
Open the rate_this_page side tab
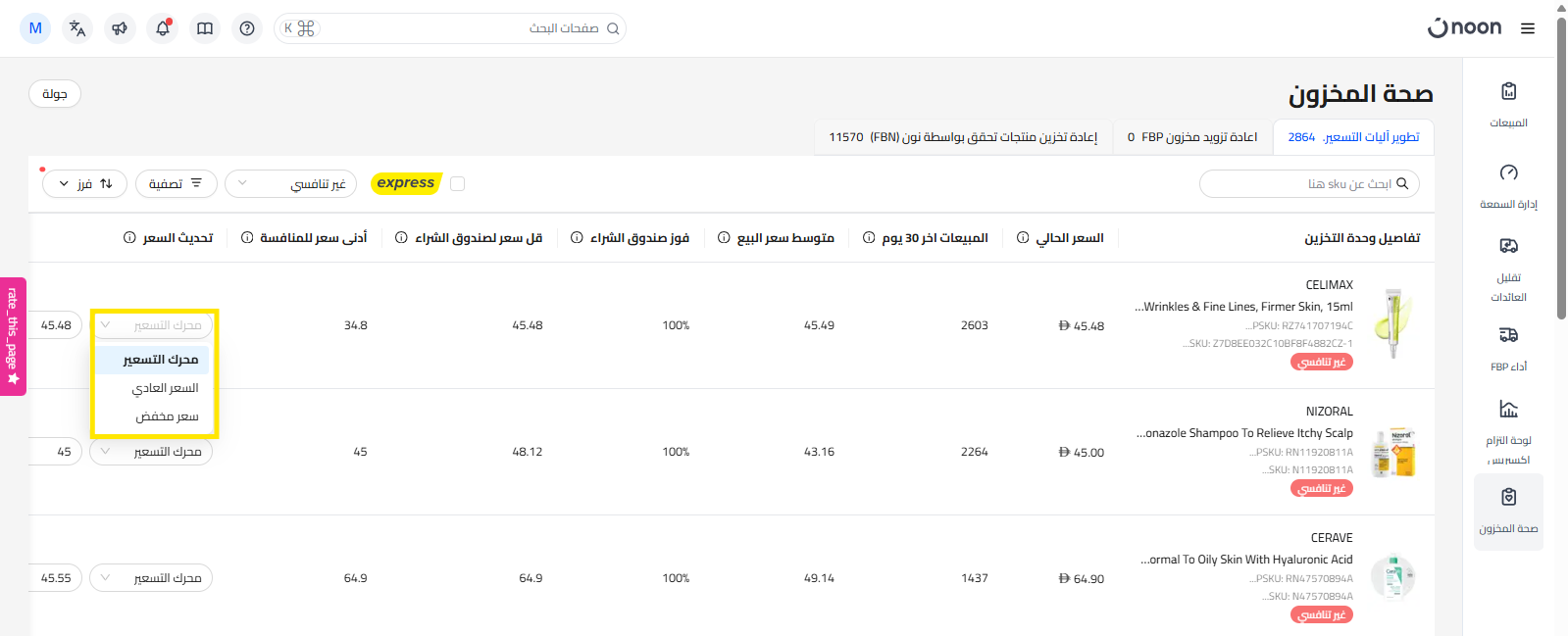[x=13, y=336]
